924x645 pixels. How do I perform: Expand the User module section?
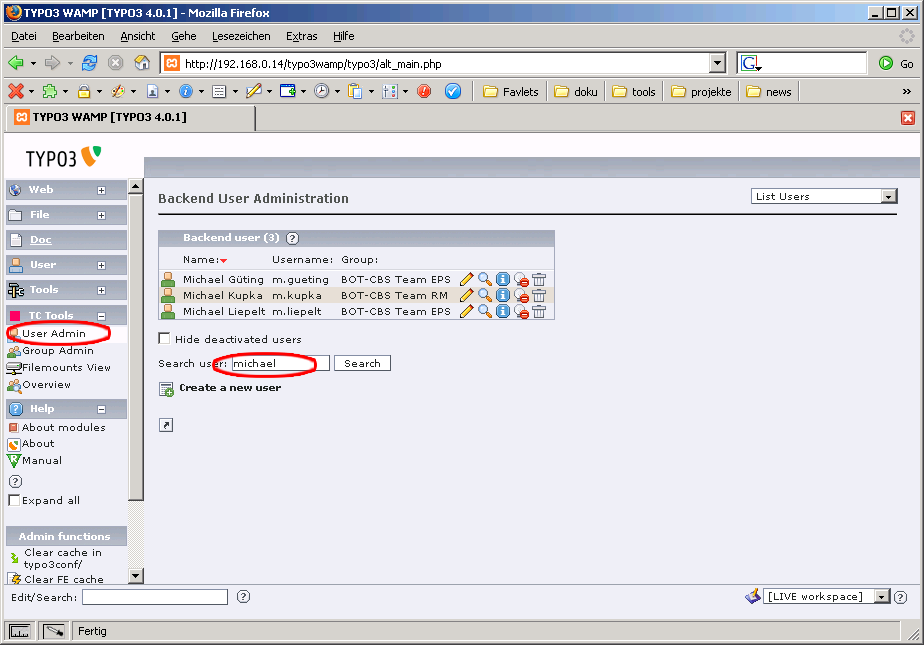[x=101, y=266]
